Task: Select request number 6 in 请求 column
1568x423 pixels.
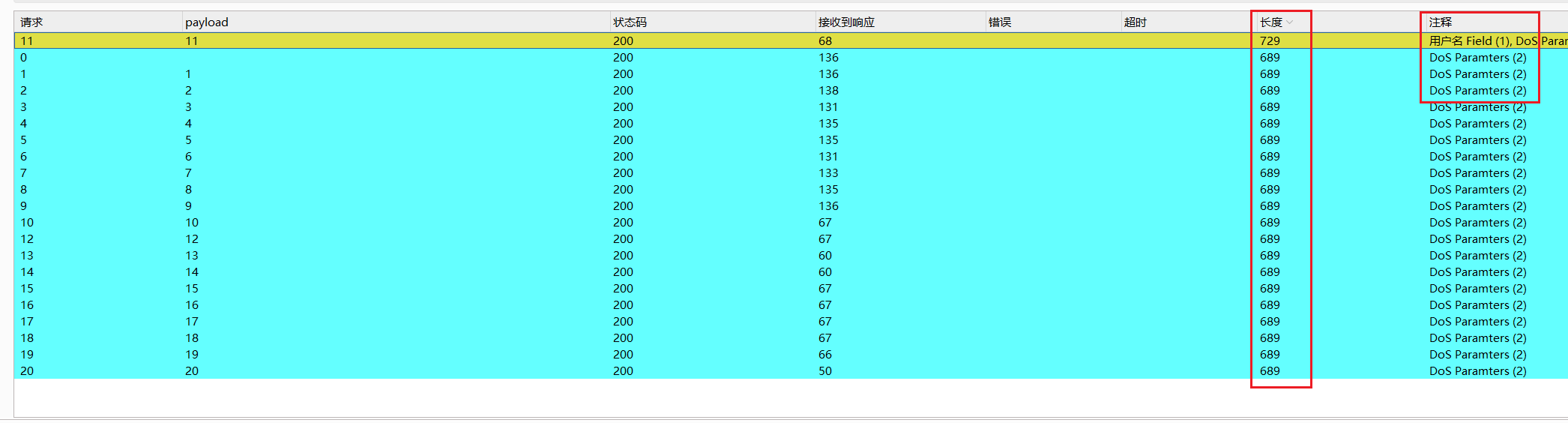Action: pyautogui.click(x=23, y=156)
